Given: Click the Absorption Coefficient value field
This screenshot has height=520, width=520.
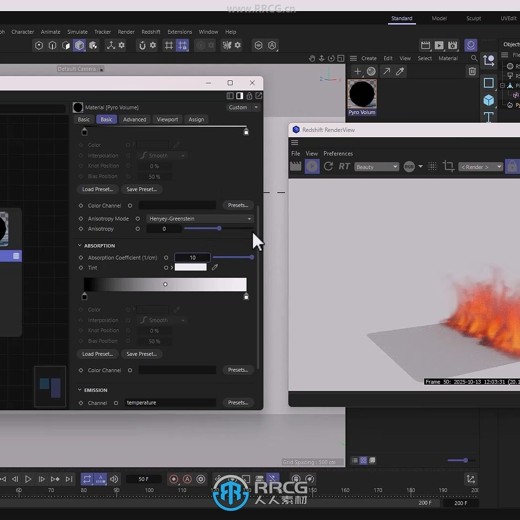Looking at the screenshot, I should point(192,257).
